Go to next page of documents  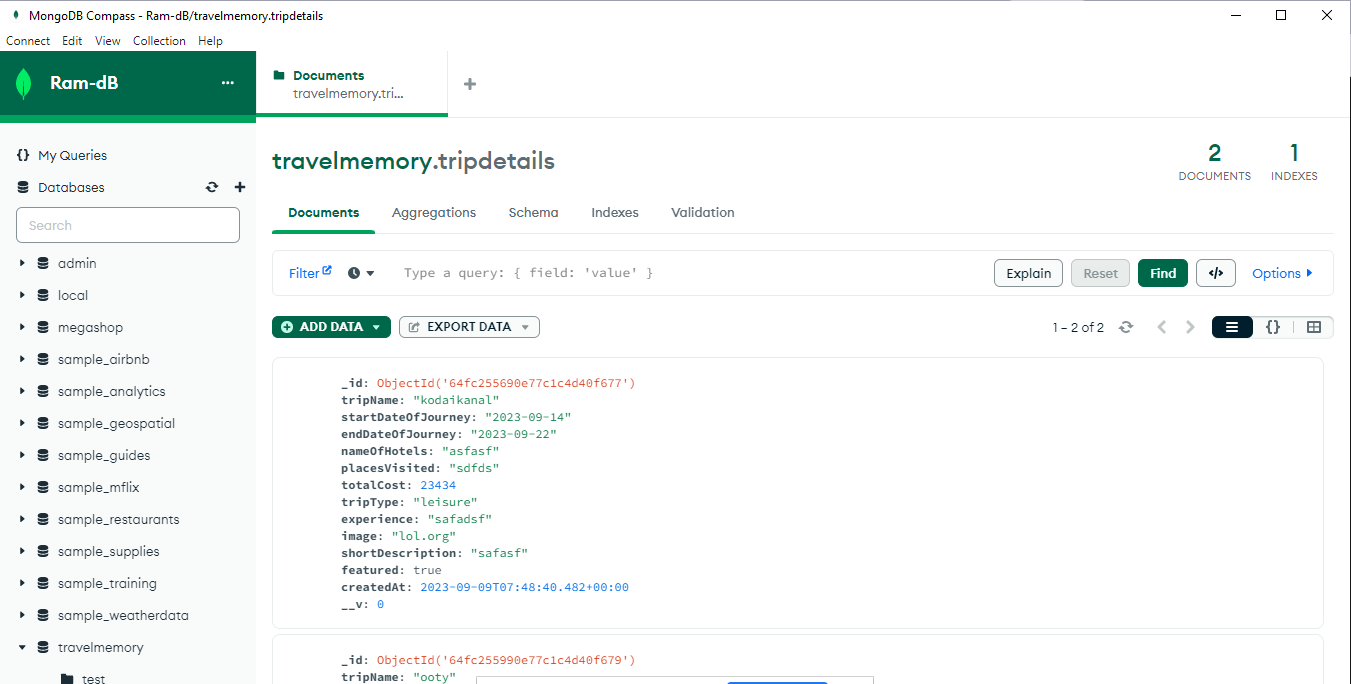tap(1190, 327)
